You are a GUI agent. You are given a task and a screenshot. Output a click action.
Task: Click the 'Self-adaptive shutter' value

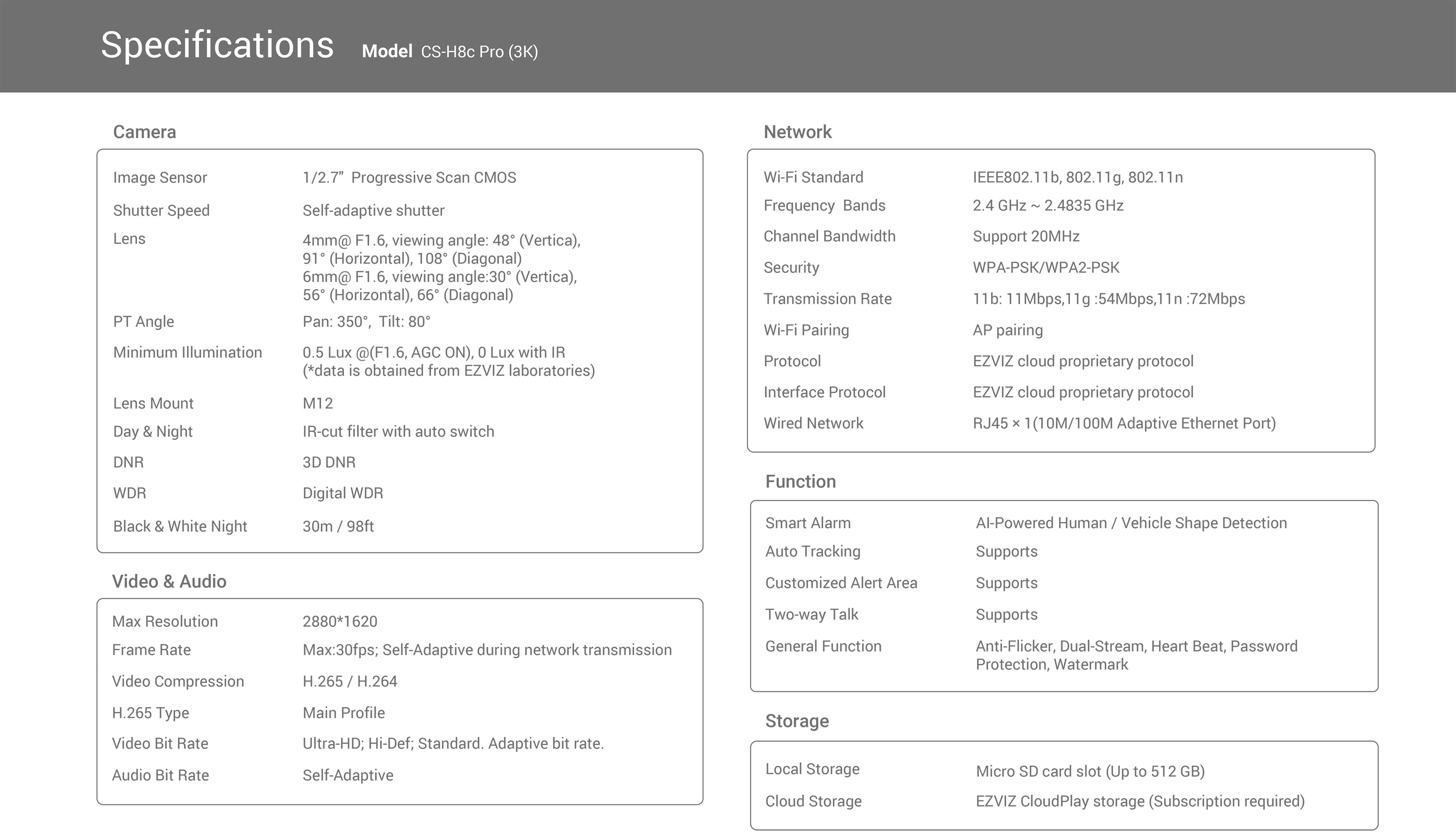(x=373, y=210)
